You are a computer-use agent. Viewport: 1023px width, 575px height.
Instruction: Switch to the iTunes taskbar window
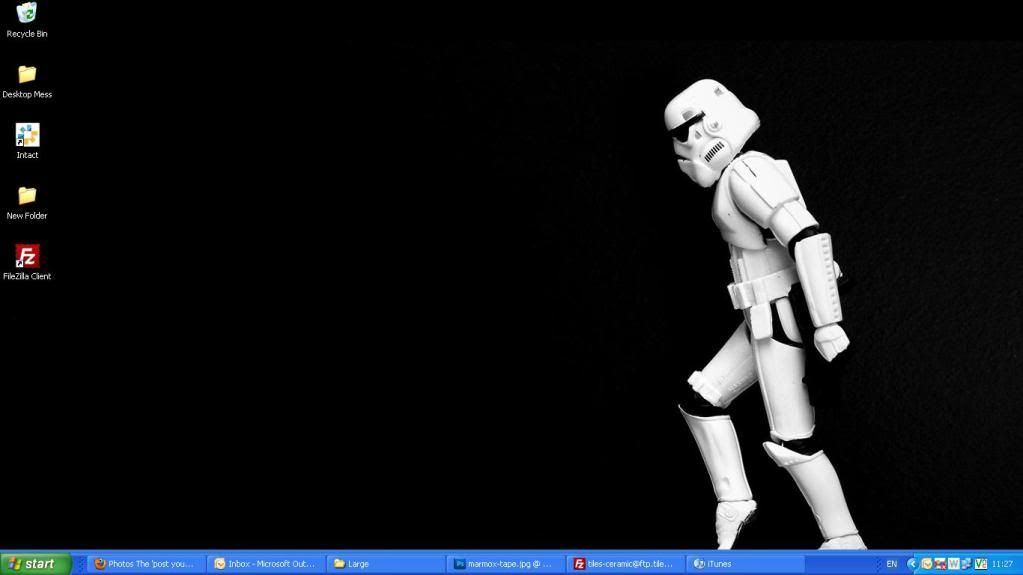(745, 564)
